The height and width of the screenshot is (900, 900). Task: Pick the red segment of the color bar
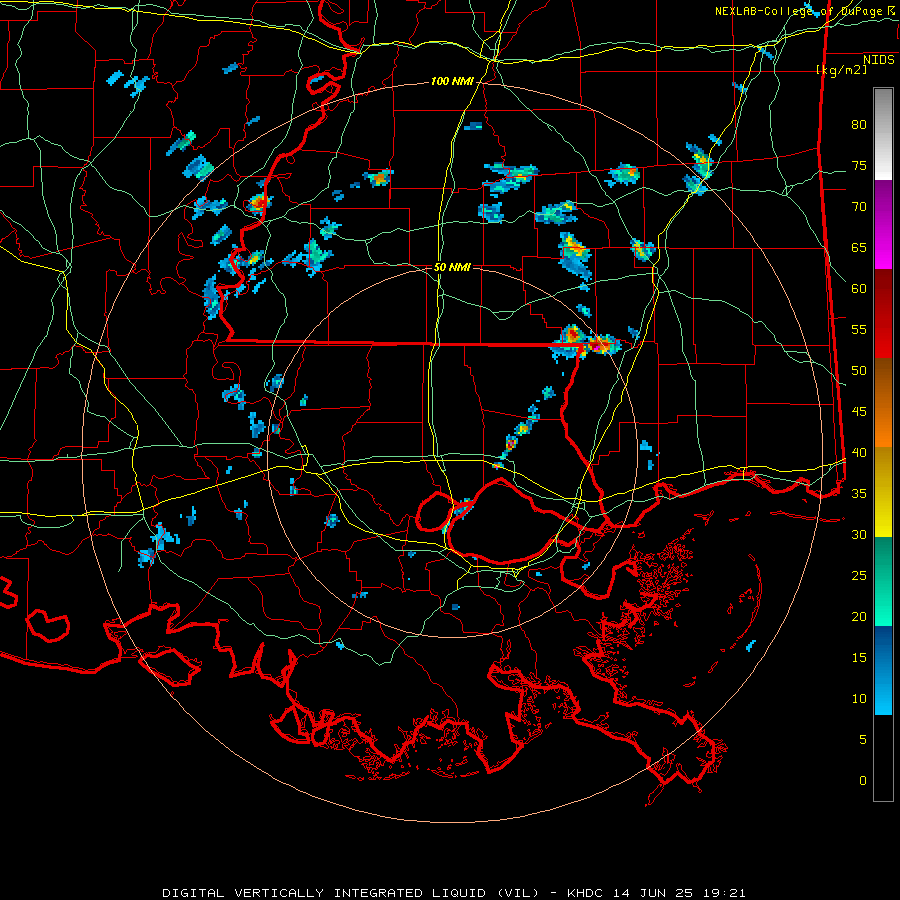coord(883,313)
